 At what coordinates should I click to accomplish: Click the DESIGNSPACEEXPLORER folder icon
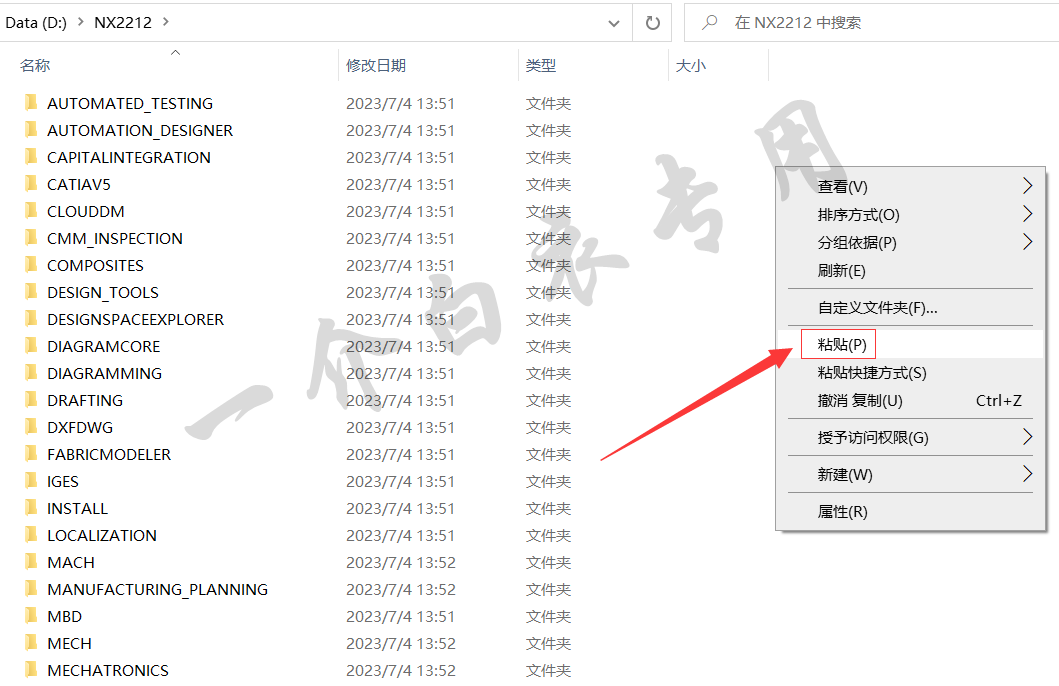[x=30, y=319]
